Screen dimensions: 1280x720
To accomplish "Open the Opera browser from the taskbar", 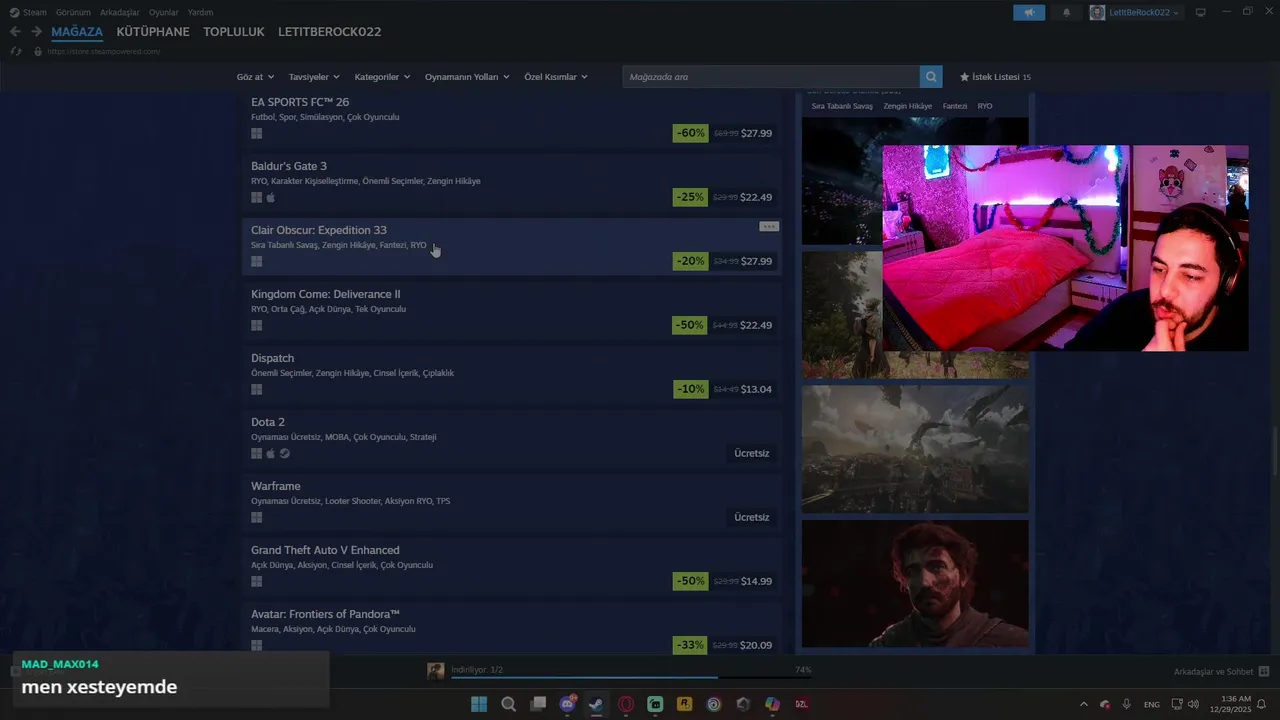I will pyautogui.click(x=626, y=704).
